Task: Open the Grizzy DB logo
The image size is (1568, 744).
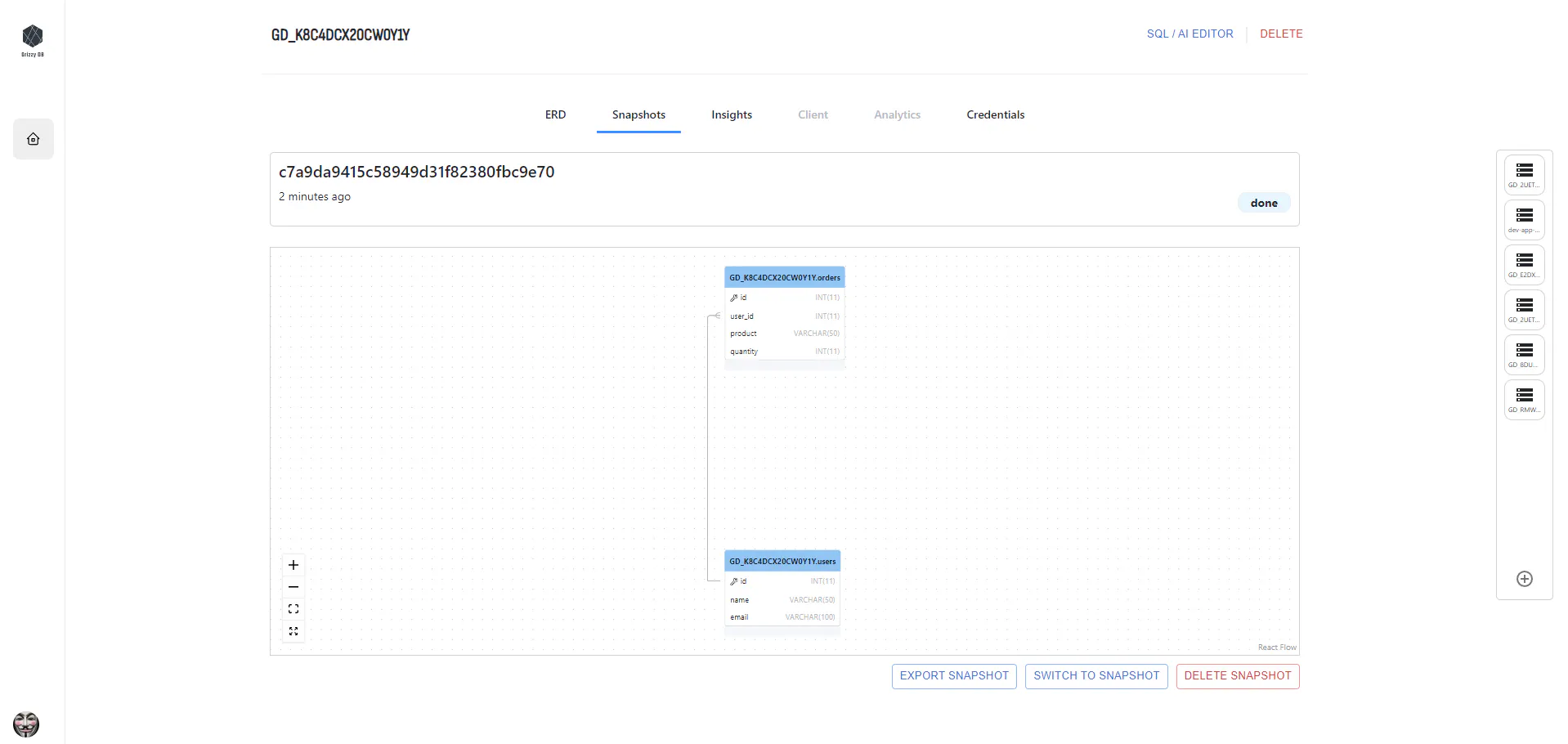Action: click(33, 41)
